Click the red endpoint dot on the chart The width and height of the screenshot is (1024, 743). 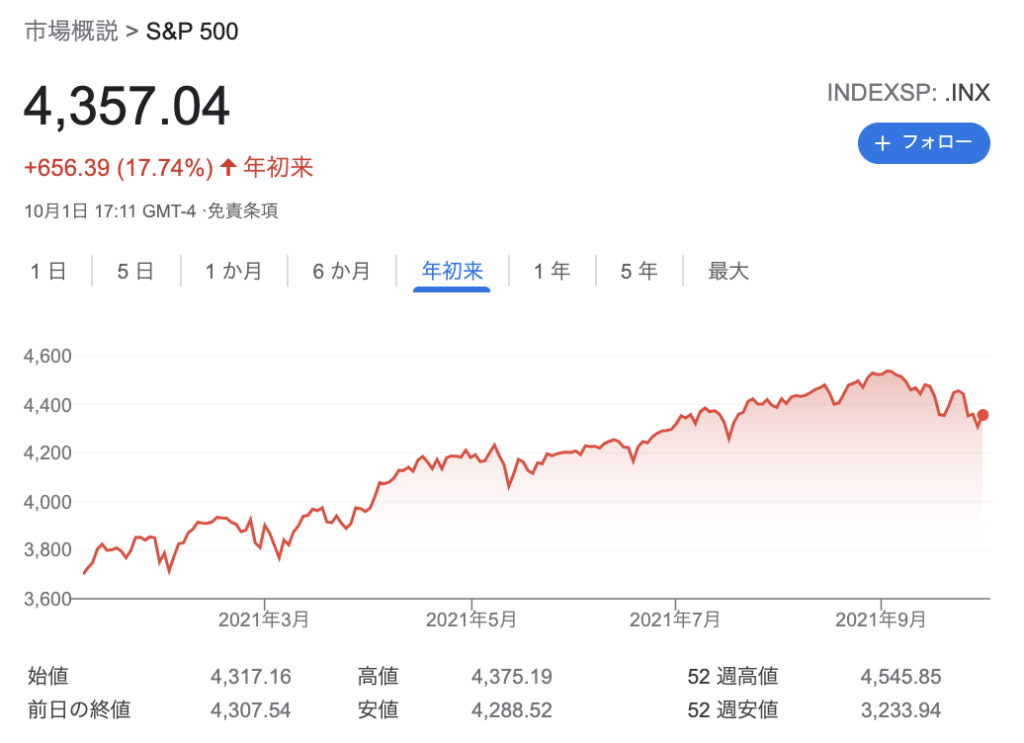pos(983,415)
